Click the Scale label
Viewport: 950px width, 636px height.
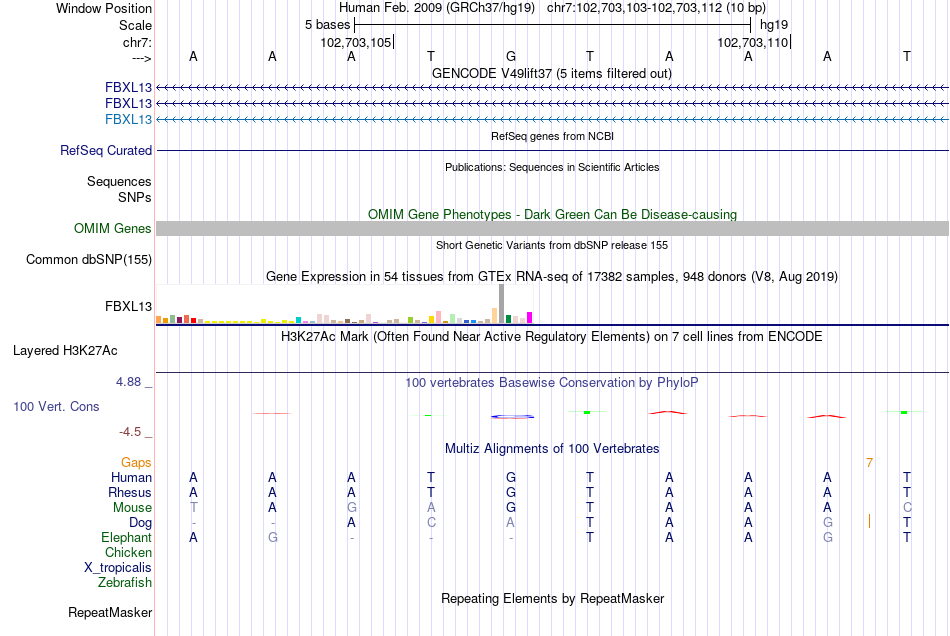[x=136, y=25]
